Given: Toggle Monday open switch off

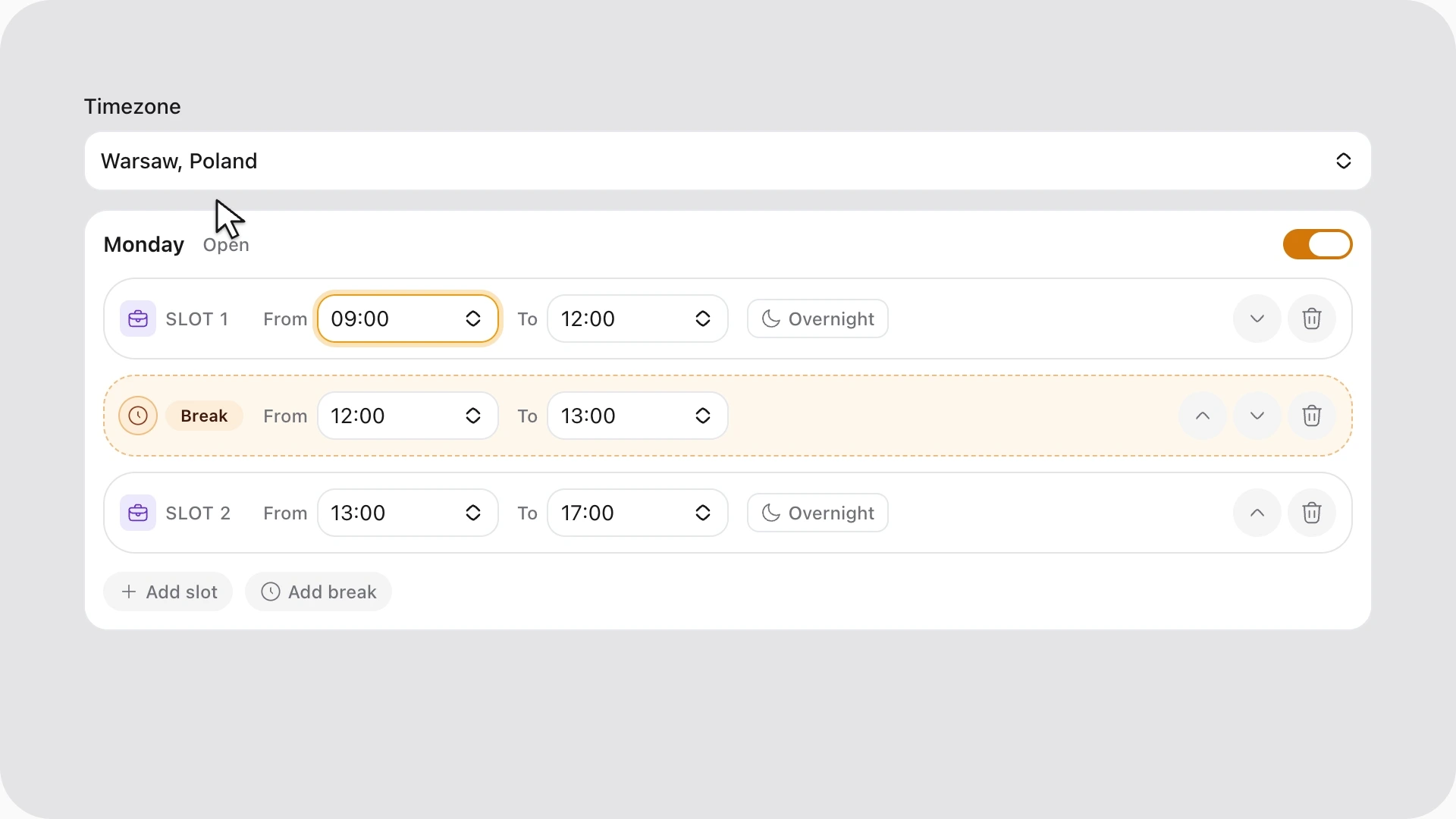Looking at the screenshot, I should (1318, 244).
